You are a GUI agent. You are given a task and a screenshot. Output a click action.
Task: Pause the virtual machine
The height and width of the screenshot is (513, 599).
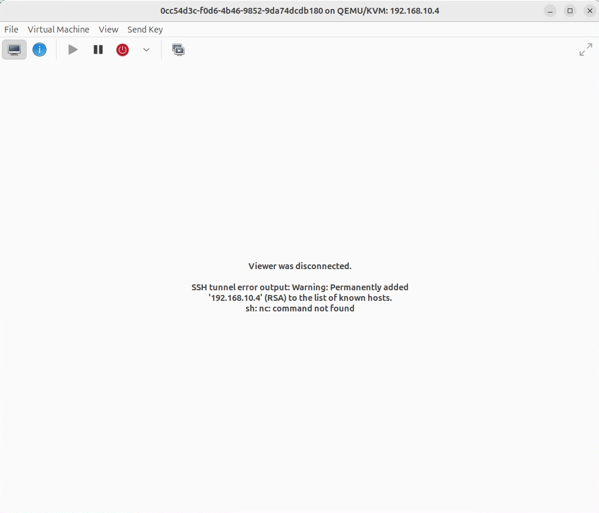point(98,50)
